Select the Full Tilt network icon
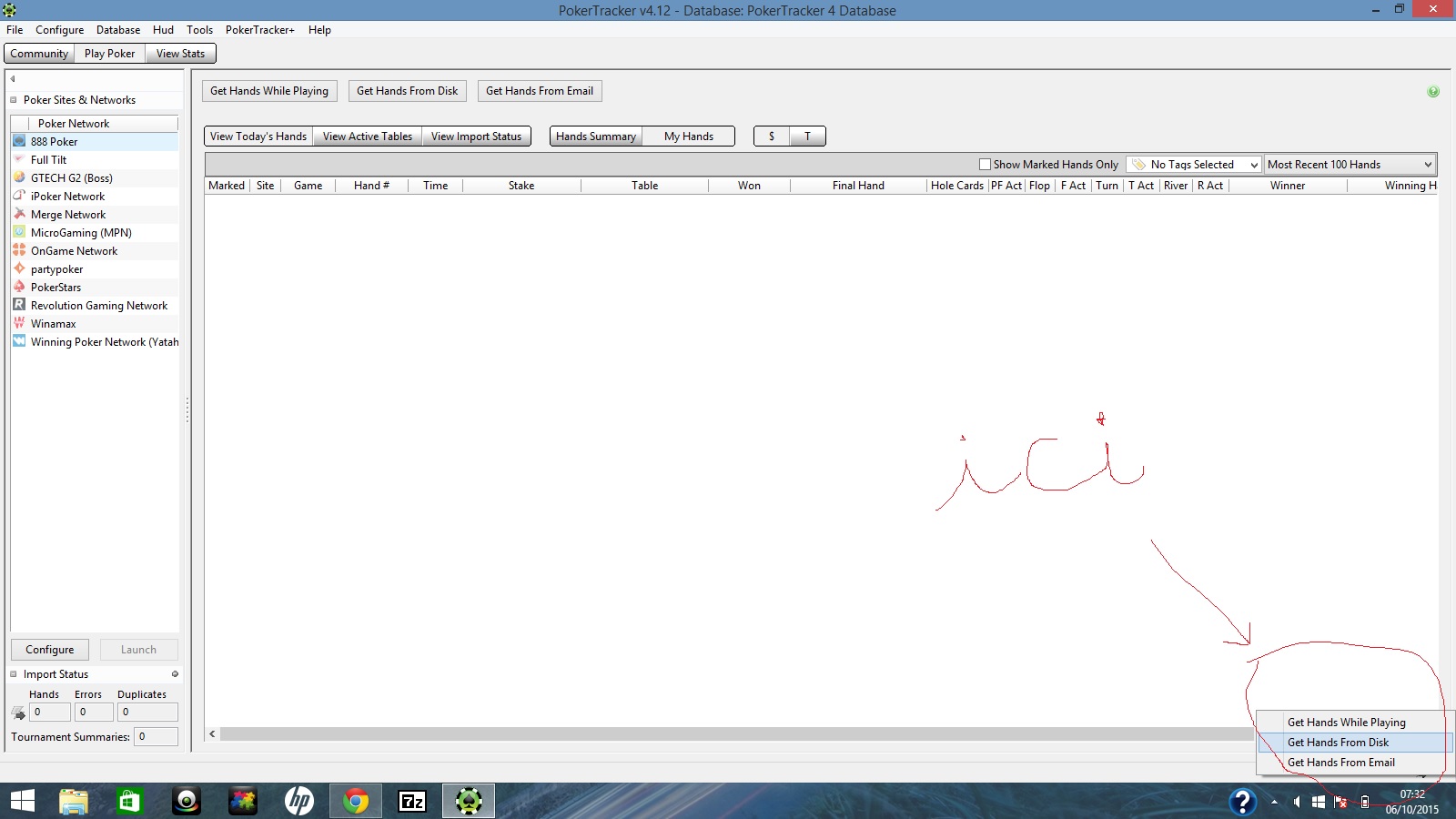The width and height of the screenshot is (1456, 819). (19, 159)
